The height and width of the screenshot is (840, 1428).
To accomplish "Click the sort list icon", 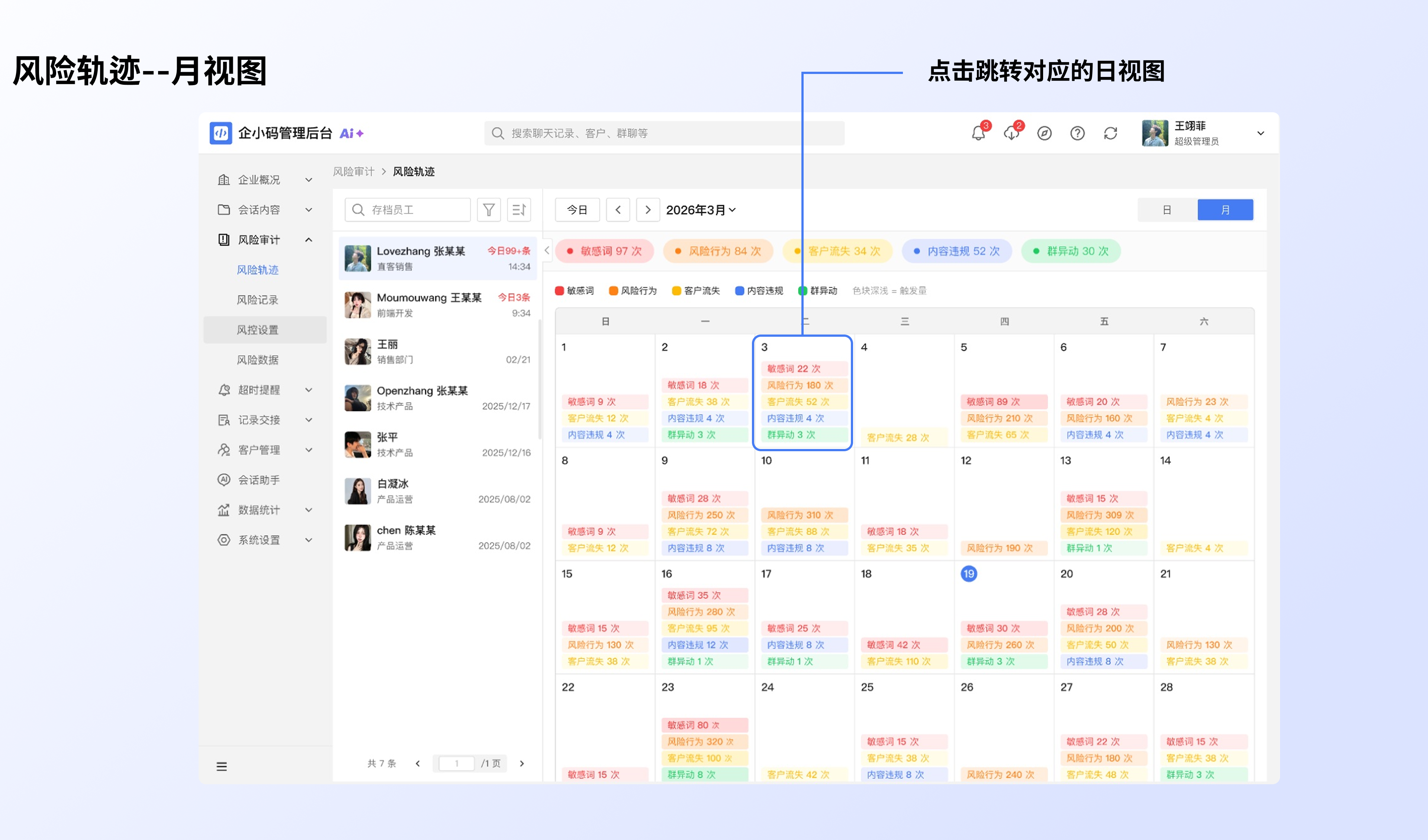I will pos(519,210).
